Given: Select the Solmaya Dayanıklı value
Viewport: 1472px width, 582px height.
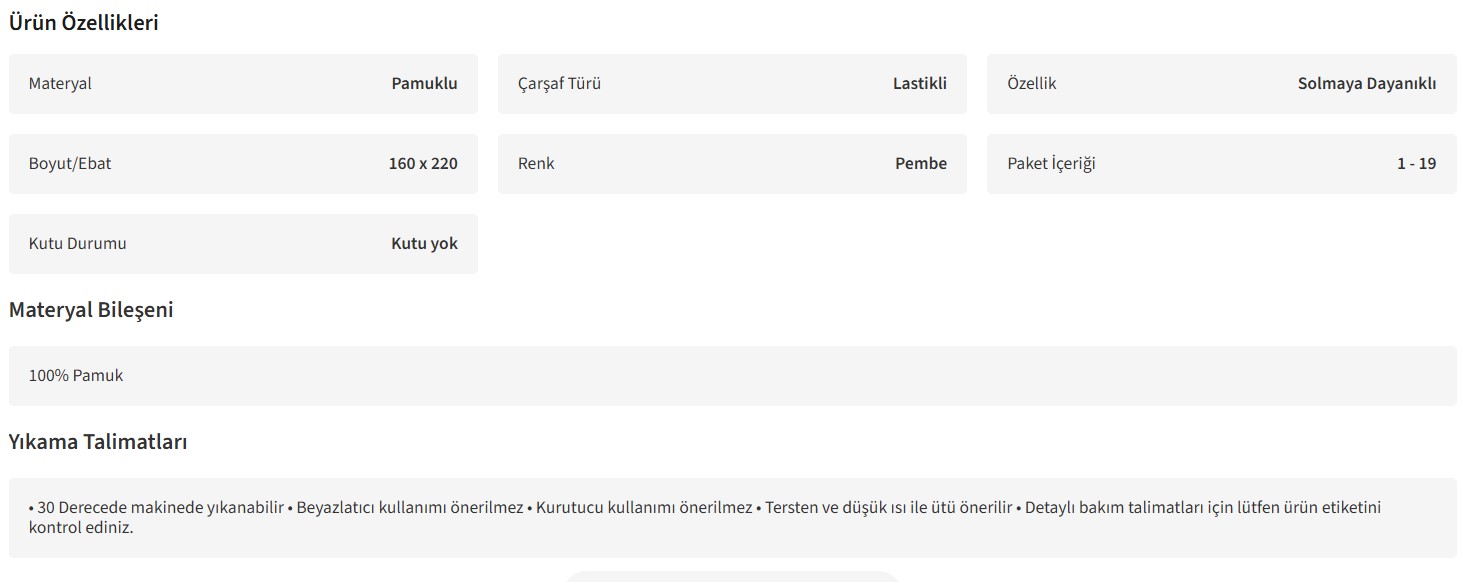Looking at the screenshot, I should pos(1366,84).
